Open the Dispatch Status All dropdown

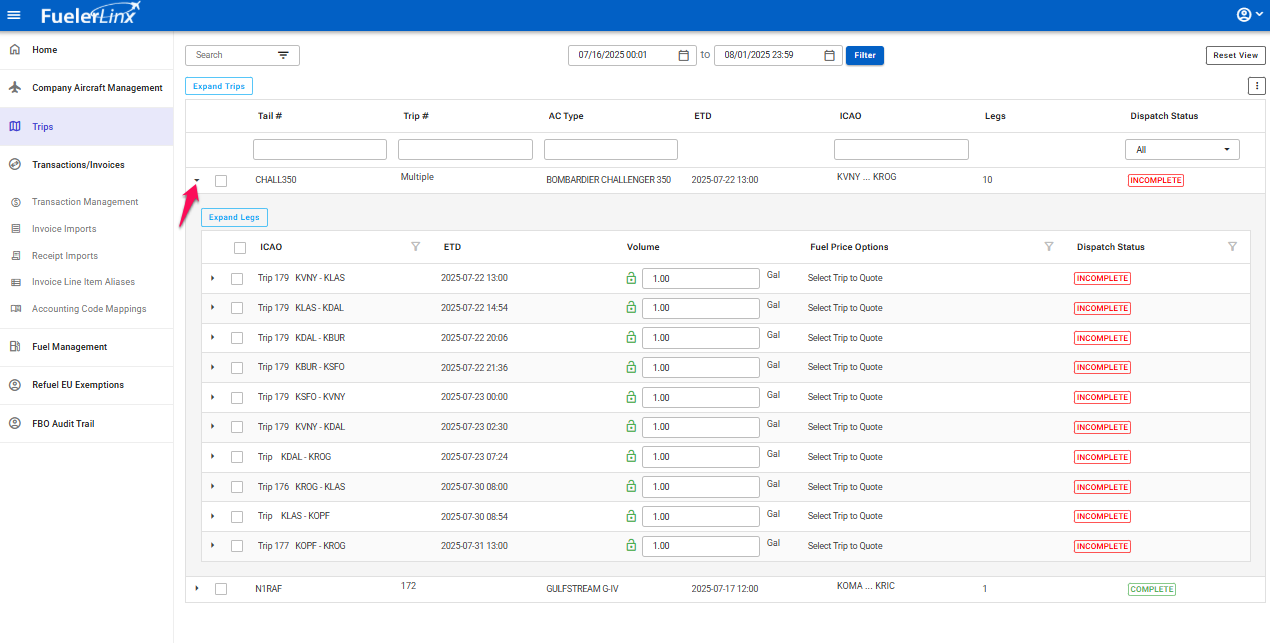pyautogui.click(x=1181, y=150)
